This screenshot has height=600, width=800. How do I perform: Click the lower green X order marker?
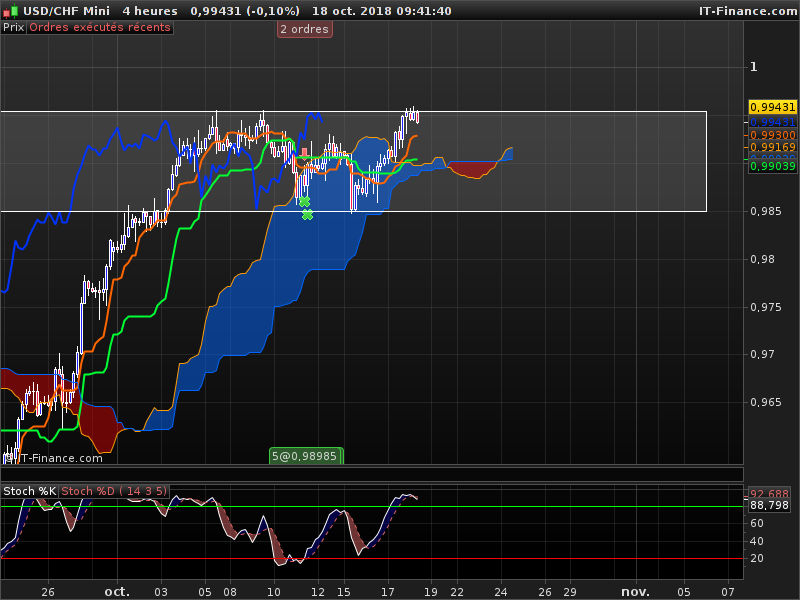coord(307,214)
